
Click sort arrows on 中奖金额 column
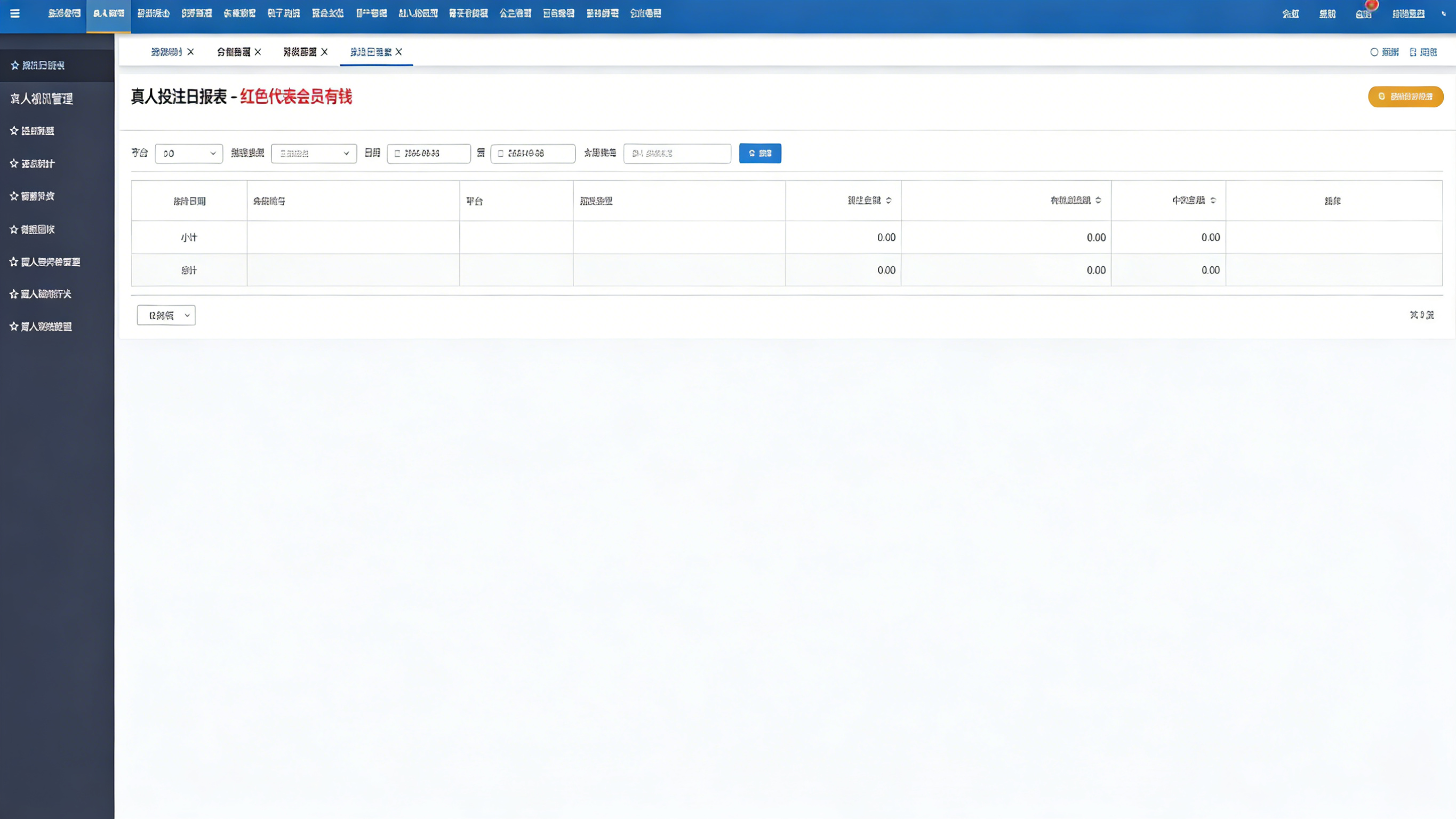click(x=1213, y=201)
